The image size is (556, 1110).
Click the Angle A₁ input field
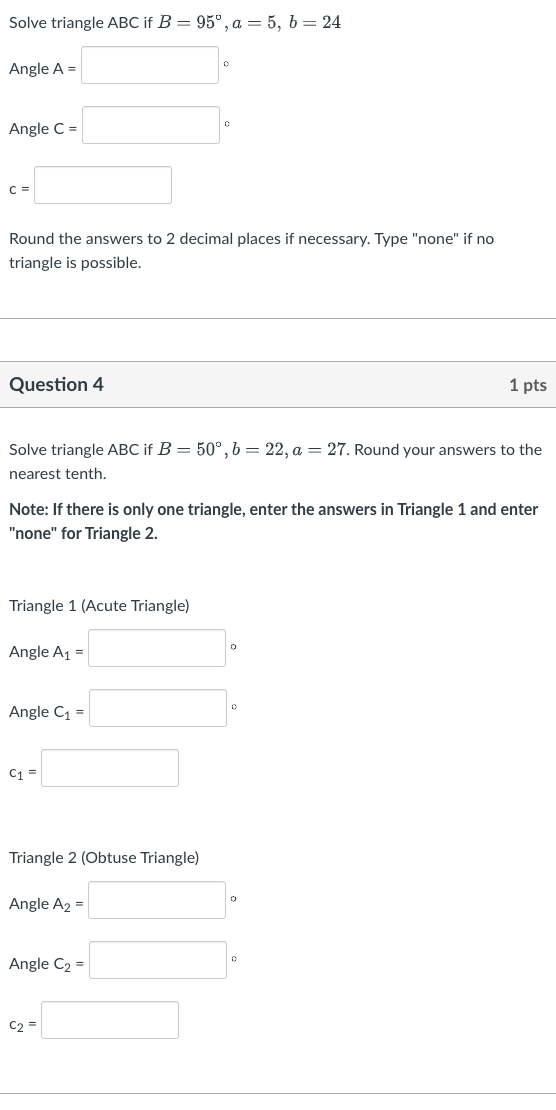(157, 648)
